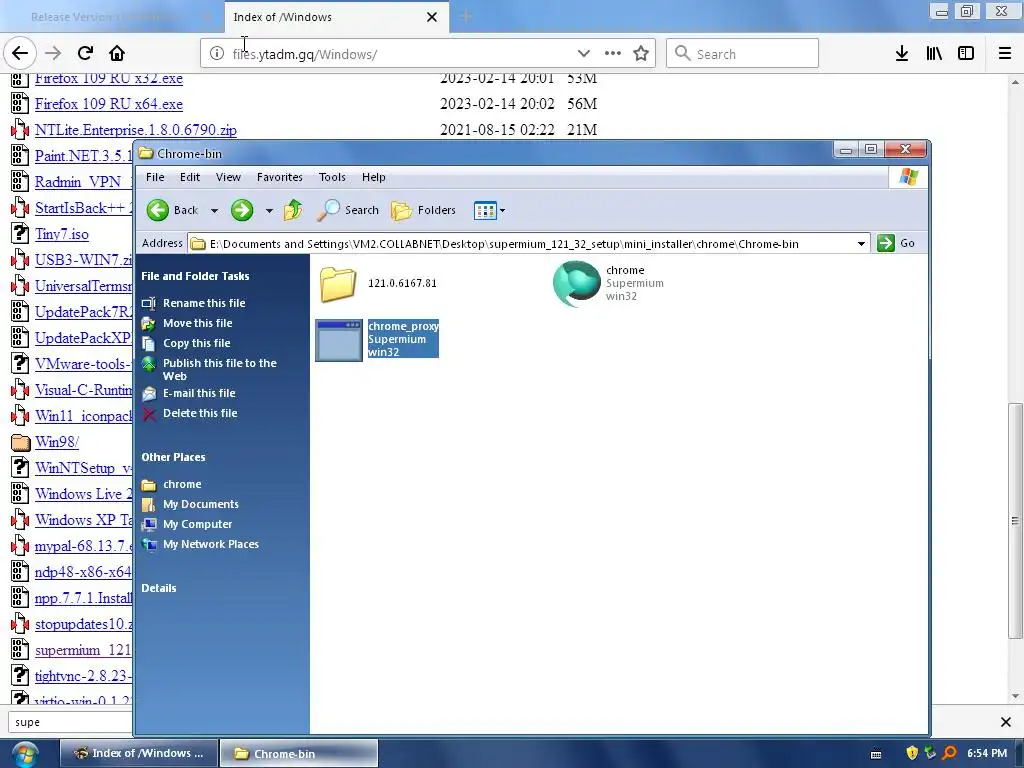Click the browser Forward button
This screenshot has height=768, width=1024.
tap(53, 53)
